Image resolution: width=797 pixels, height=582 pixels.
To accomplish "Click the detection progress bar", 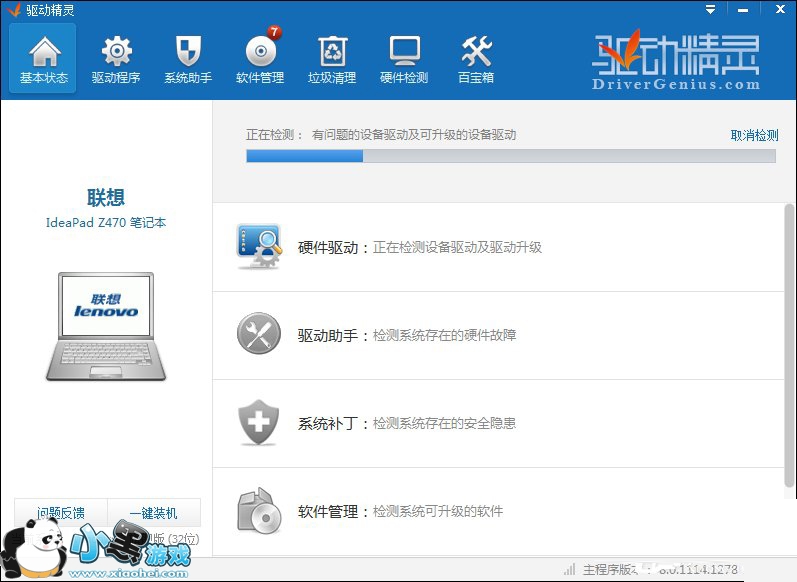I will click(510, 156).
